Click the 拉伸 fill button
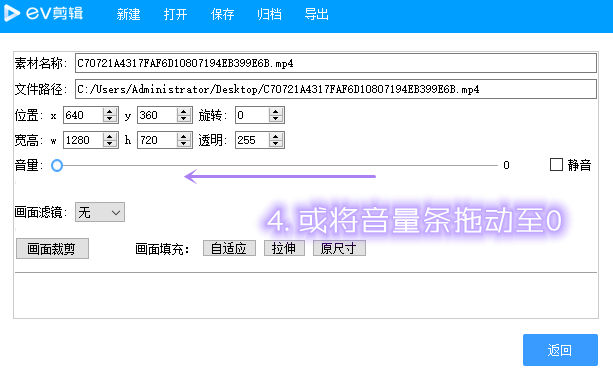The image size is (613, 371). (x=284, y=248)
